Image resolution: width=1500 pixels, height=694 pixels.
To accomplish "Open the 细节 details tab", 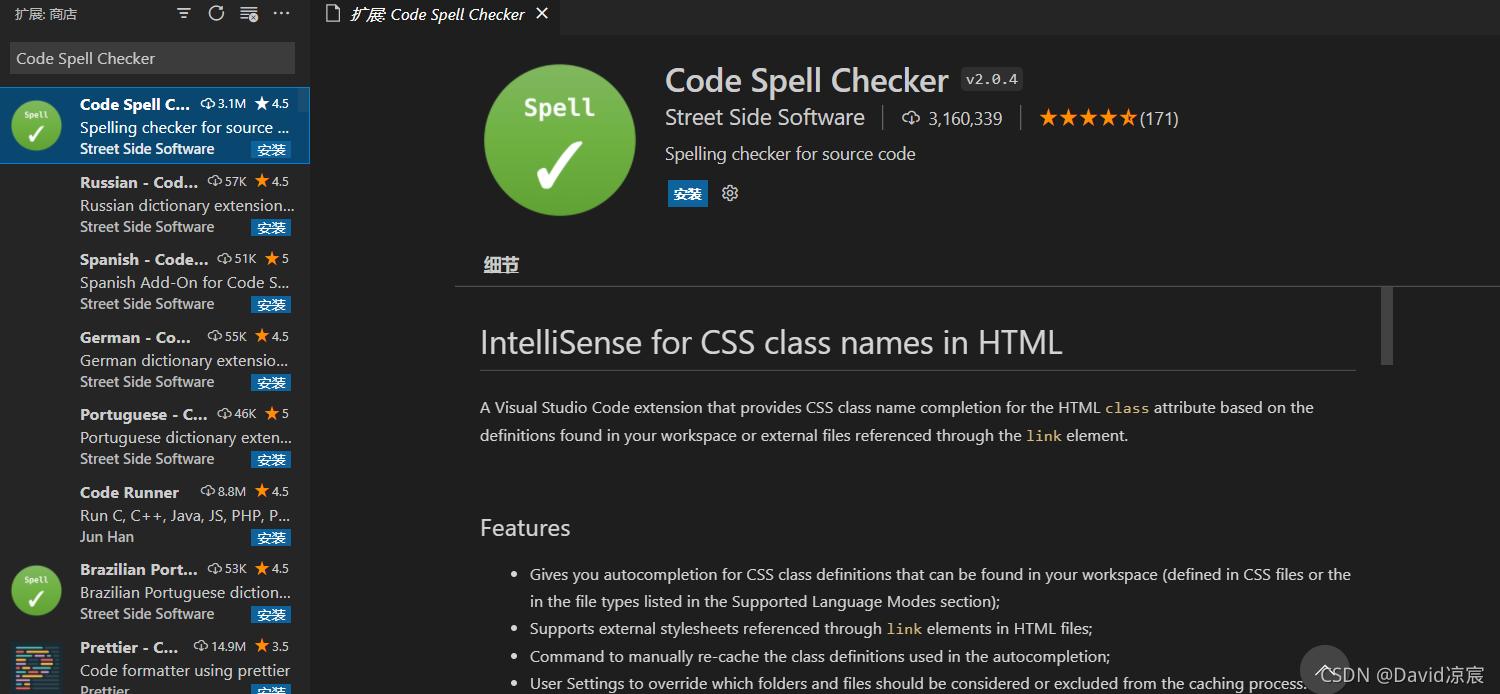I will coord(501,265).
